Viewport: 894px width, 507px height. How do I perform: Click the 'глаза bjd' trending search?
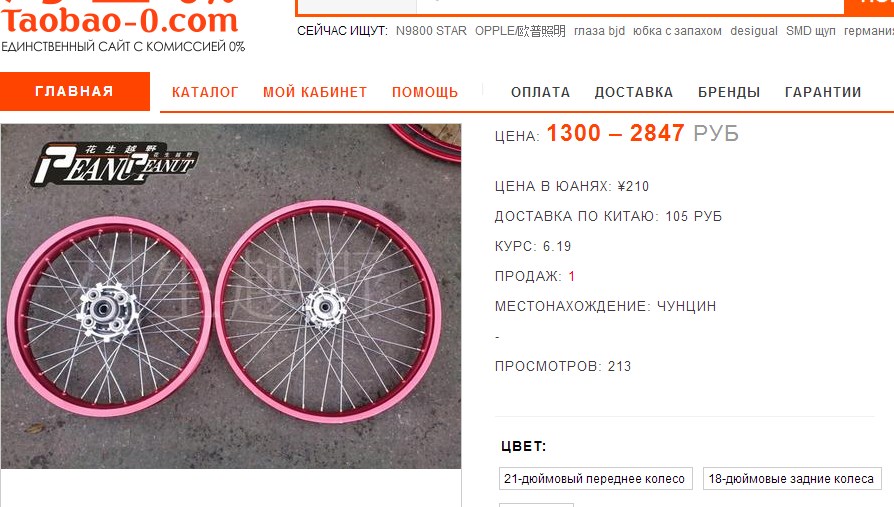[599, 31]
